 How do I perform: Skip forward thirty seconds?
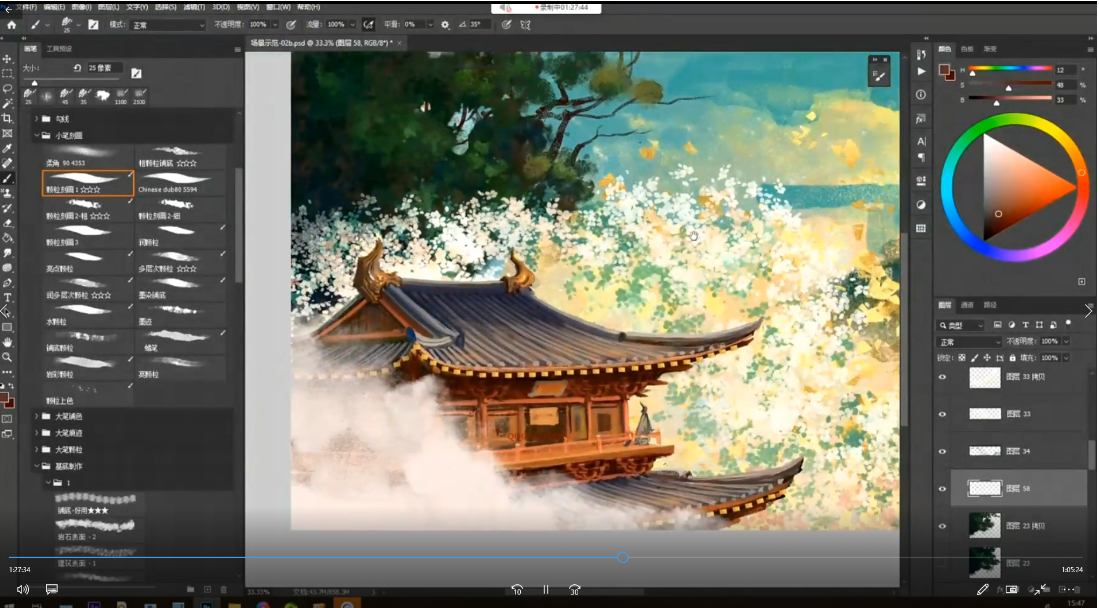[x=575, y=590]
